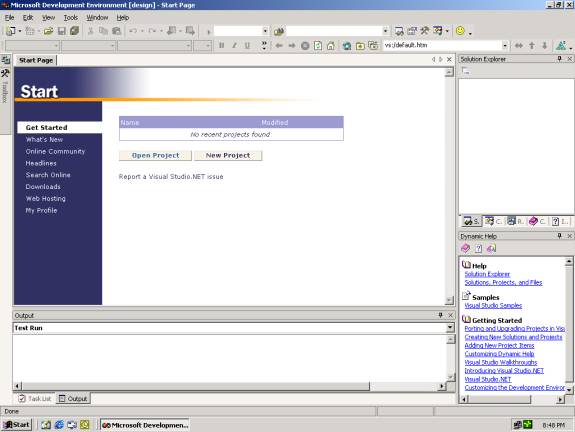Click the Find in Files binoculars icon
Screen dimensions: 575x432
point(279,32)
